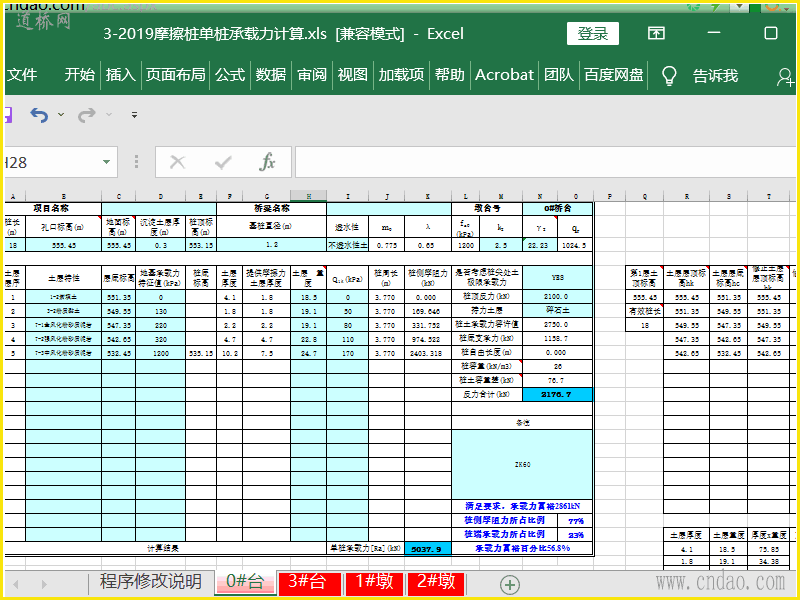Open the Acrobat ribbon tab
The height and width of the screenshot is (600, 800).
[504, 75]
